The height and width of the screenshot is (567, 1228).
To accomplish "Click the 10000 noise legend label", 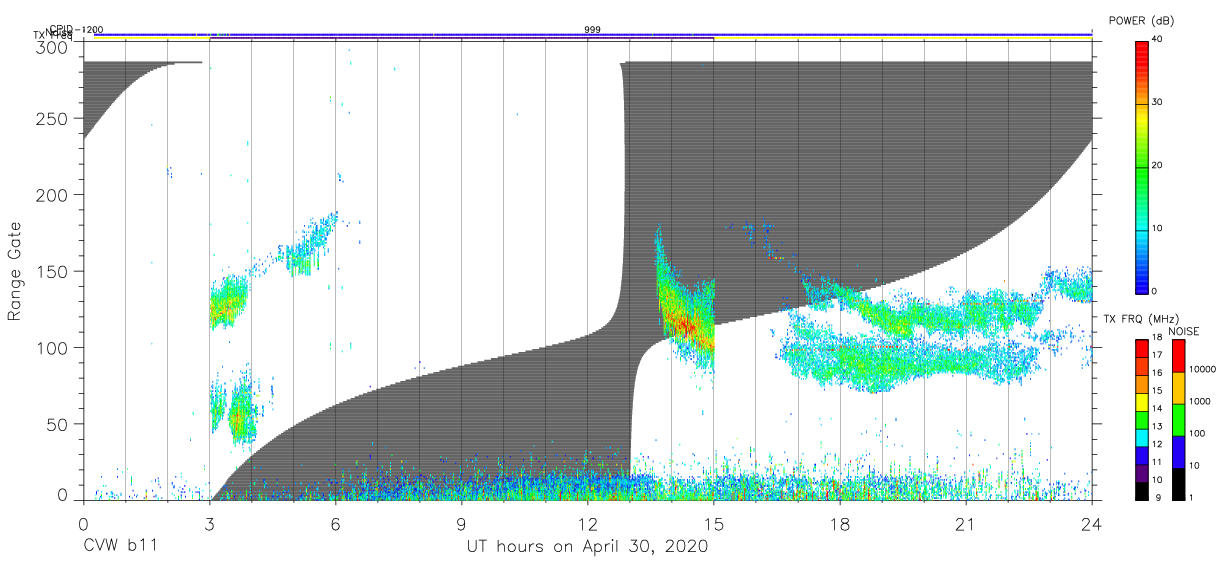I will tap(1201, 370).
